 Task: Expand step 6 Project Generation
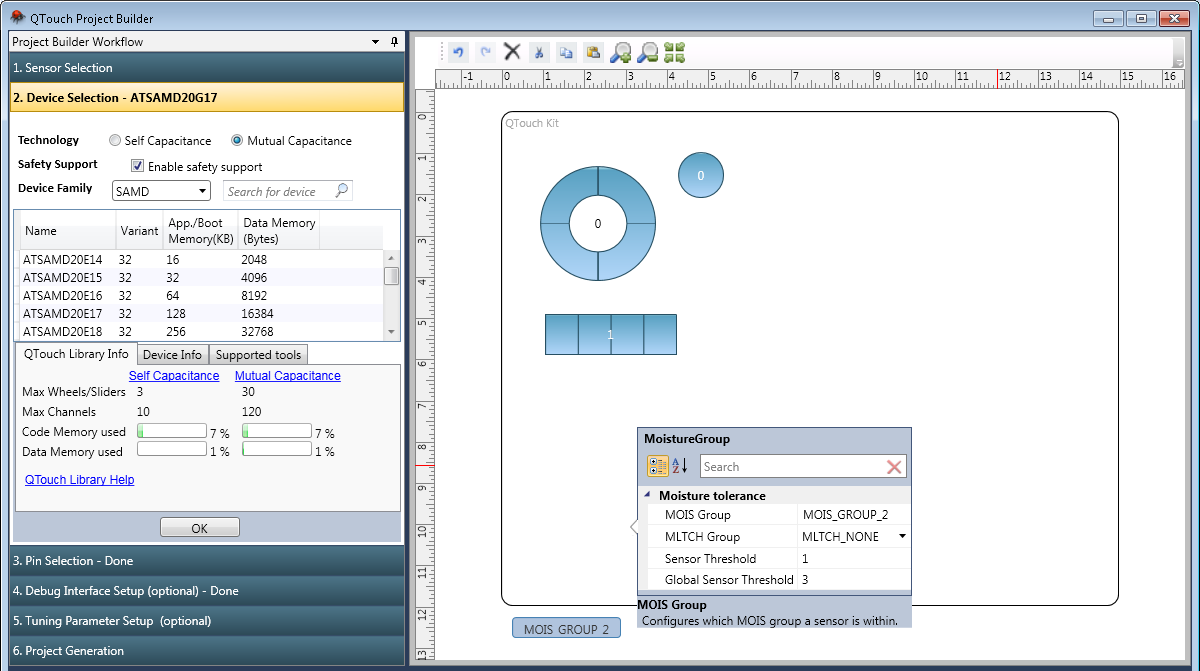[x=206, y=651]
